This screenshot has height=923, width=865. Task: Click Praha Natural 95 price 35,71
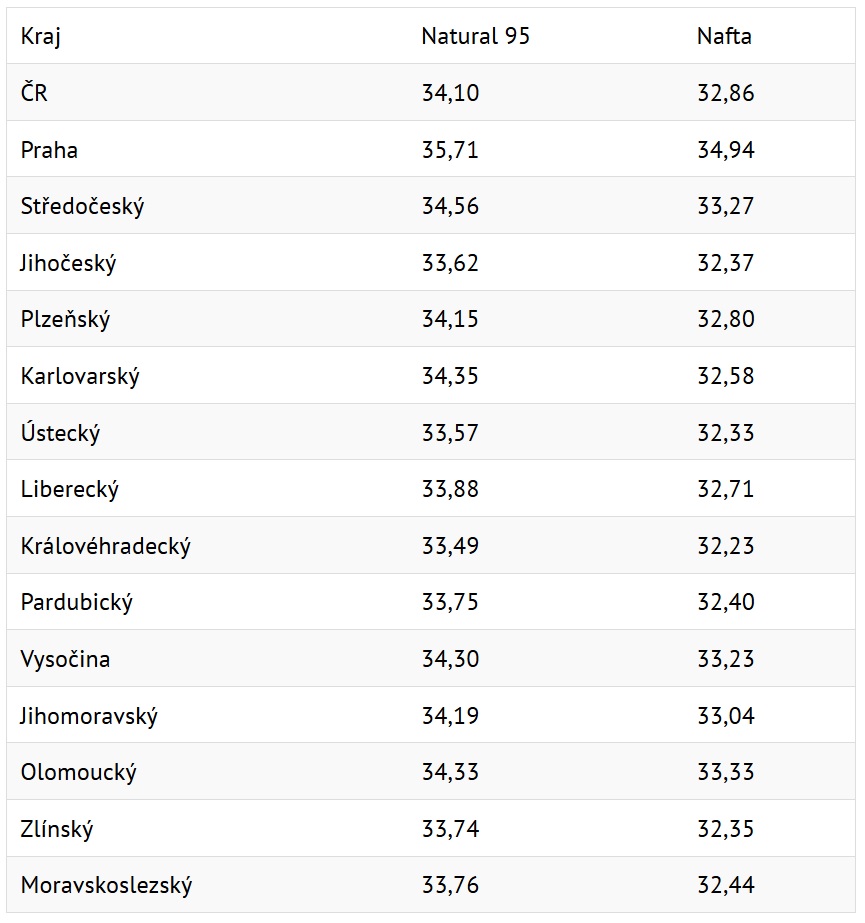(x=450, y=150)
